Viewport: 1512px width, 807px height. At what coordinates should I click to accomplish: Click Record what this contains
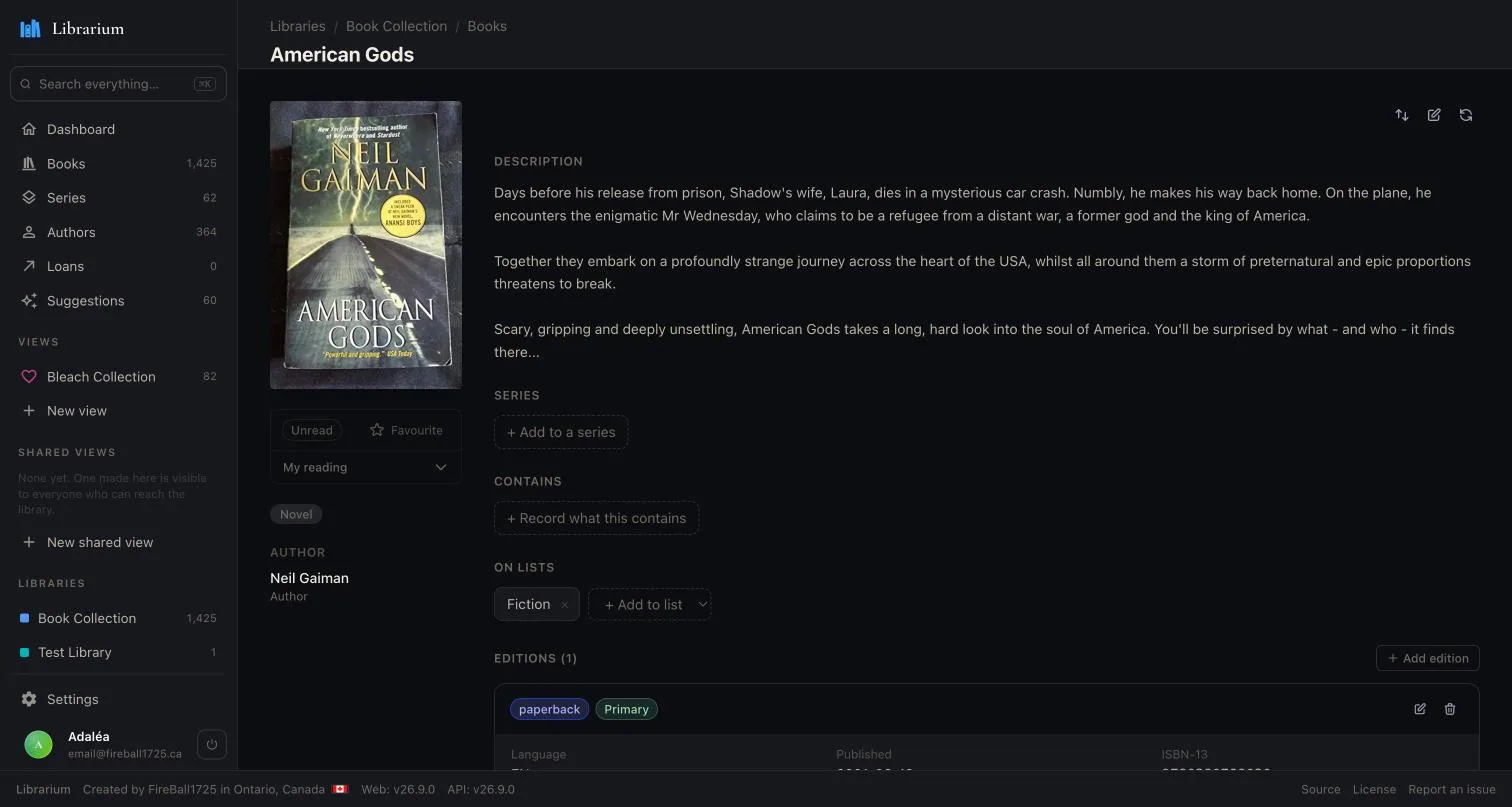click(596, 518)
